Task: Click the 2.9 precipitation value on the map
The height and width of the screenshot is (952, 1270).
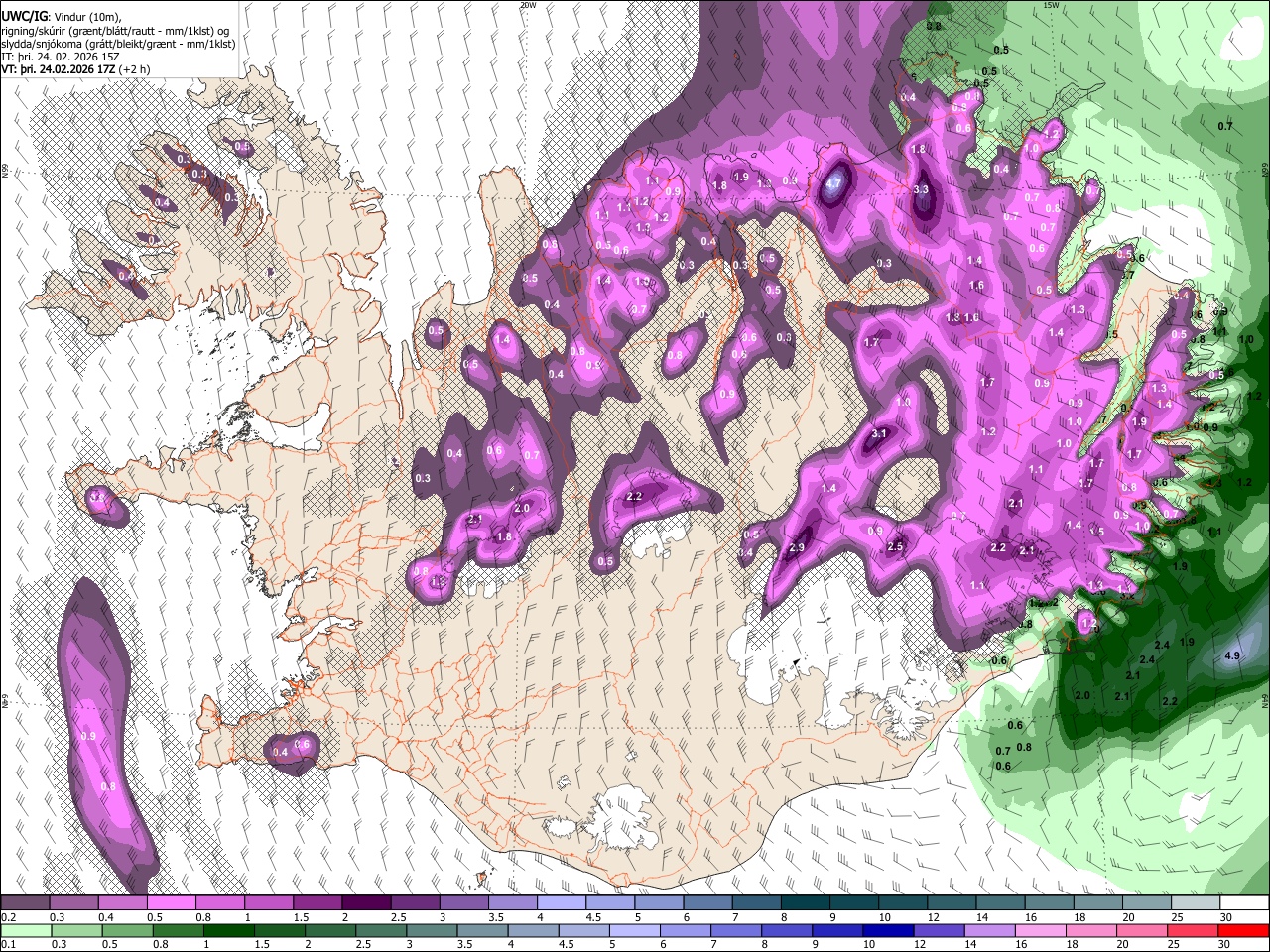Action: click(797, 548)
